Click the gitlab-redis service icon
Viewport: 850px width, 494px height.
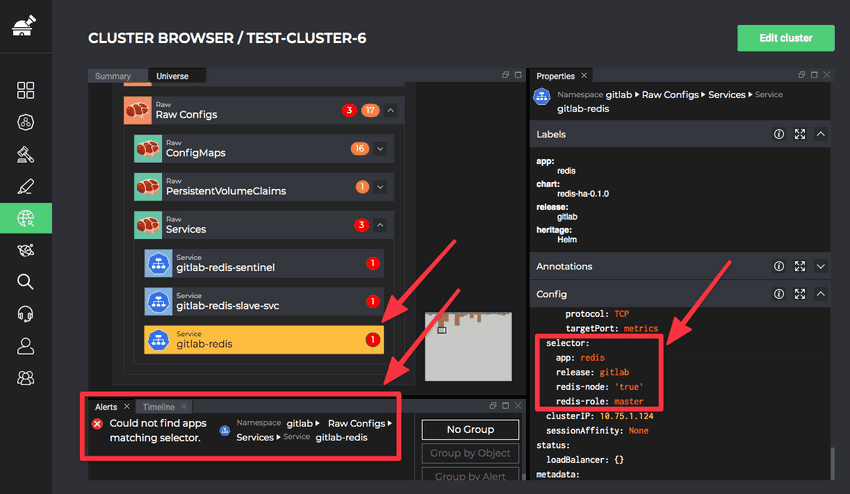(x=158, y=340)
